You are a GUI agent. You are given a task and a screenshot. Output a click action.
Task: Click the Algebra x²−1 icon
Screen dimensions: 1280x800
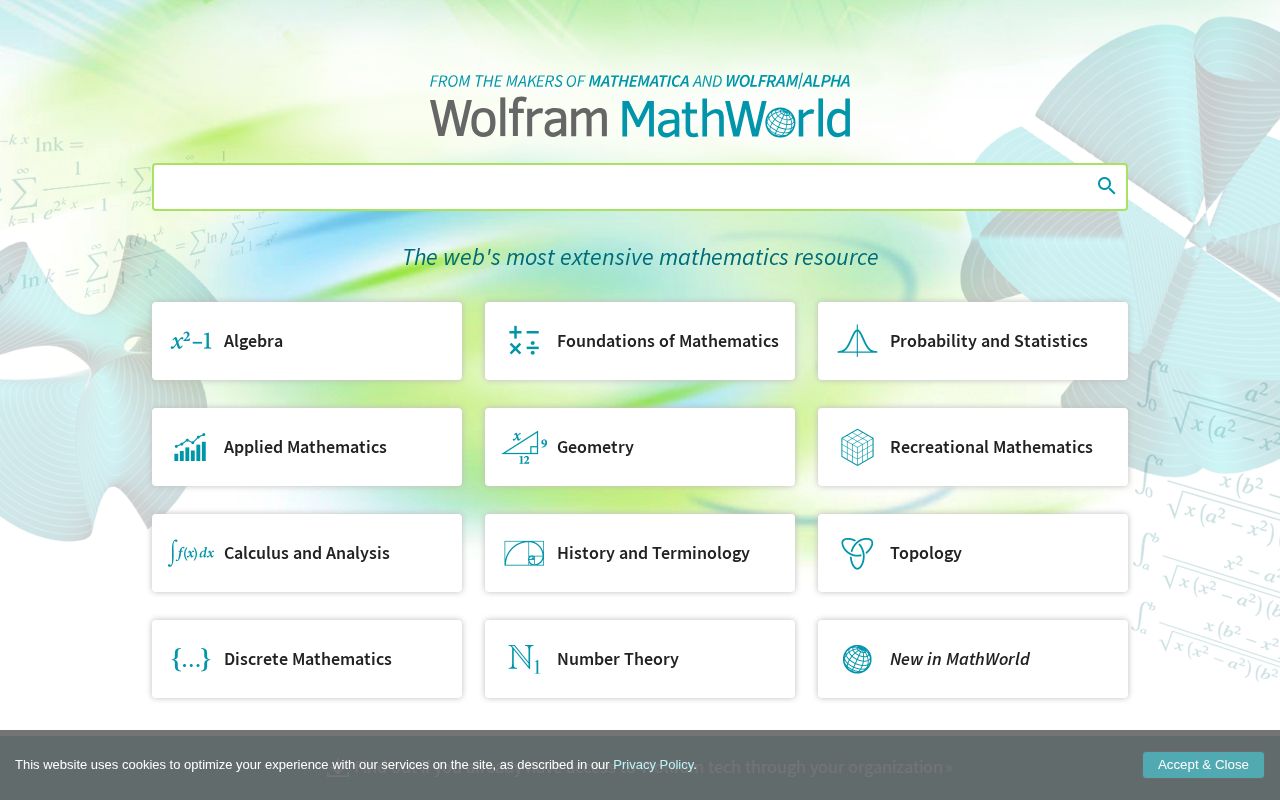click(190, 340)
